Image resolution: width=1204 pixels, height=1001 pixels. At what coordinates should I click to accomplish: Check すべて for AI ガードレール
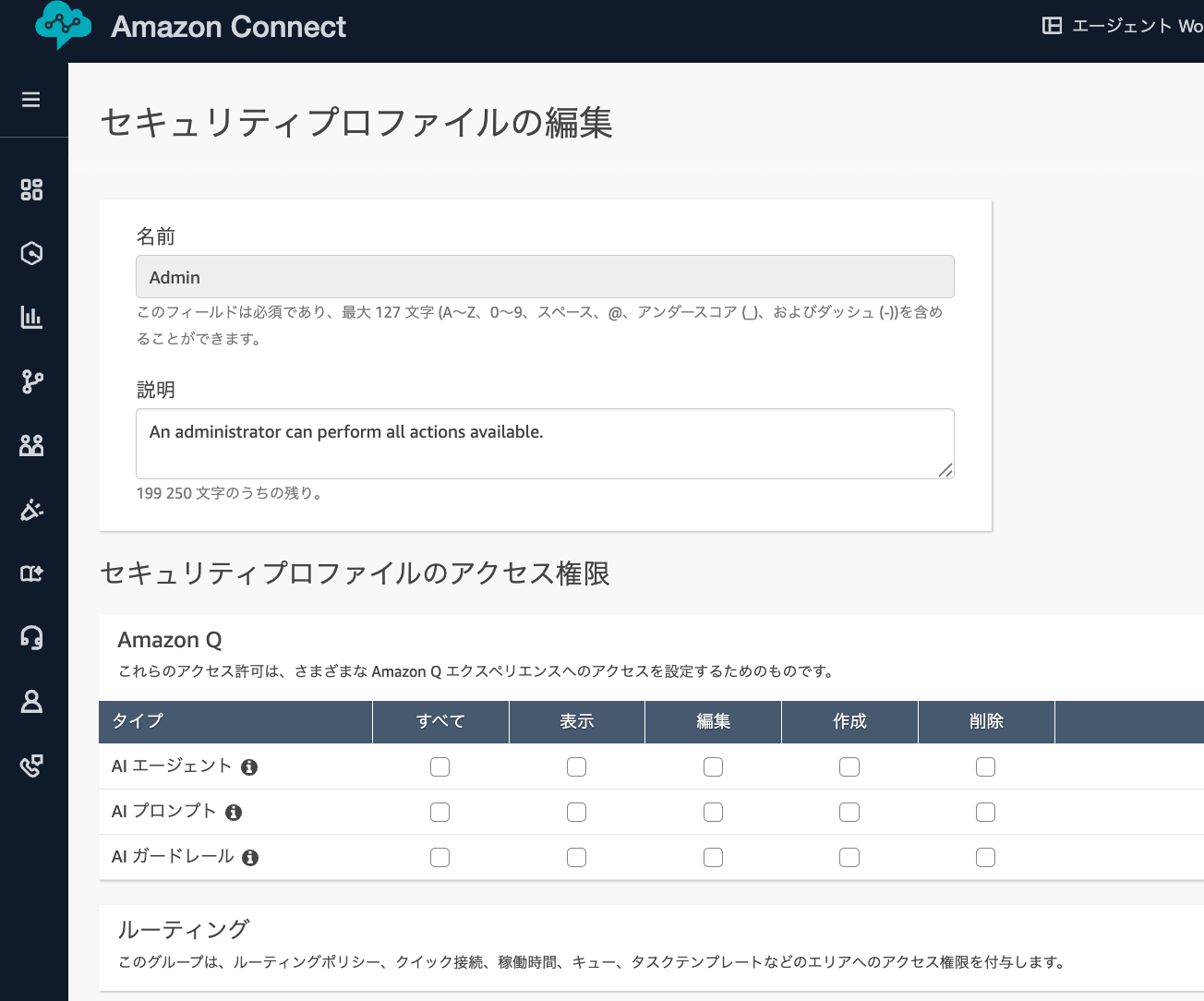[440, 857]
